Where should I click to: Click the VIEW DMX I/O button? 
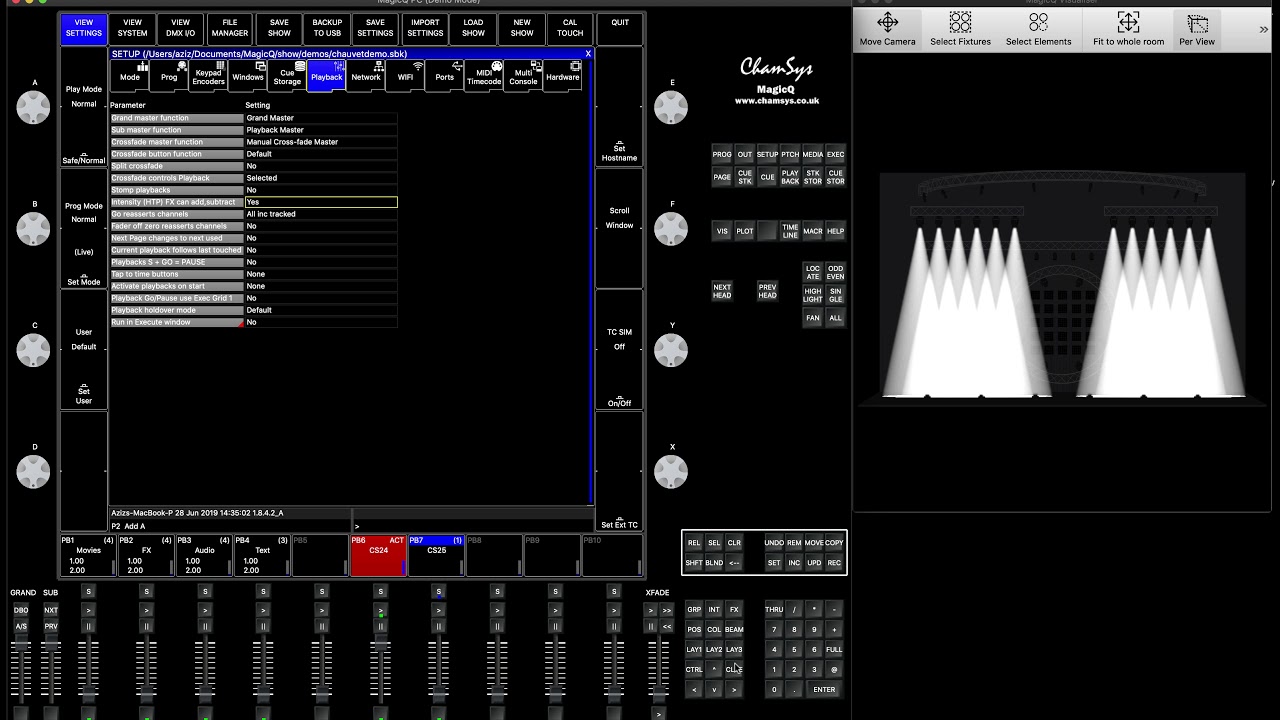[180, 28]
